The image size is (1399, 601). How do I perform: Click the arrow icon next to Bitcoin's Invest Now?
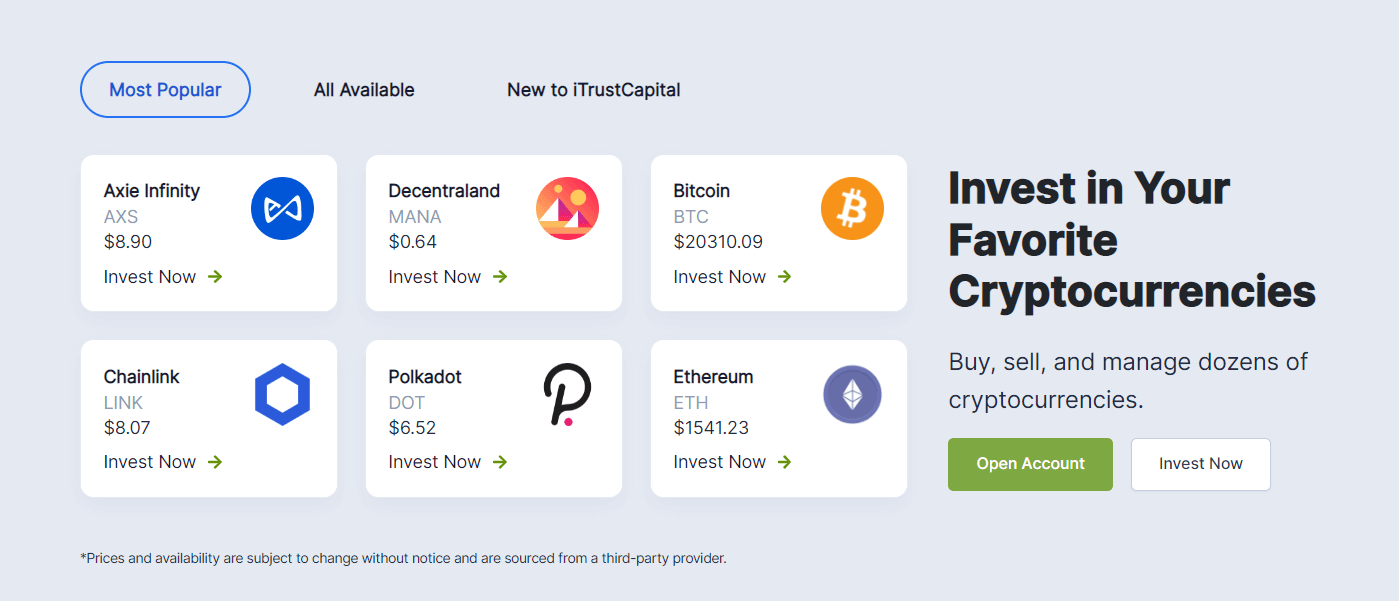(x=786, y=277)
